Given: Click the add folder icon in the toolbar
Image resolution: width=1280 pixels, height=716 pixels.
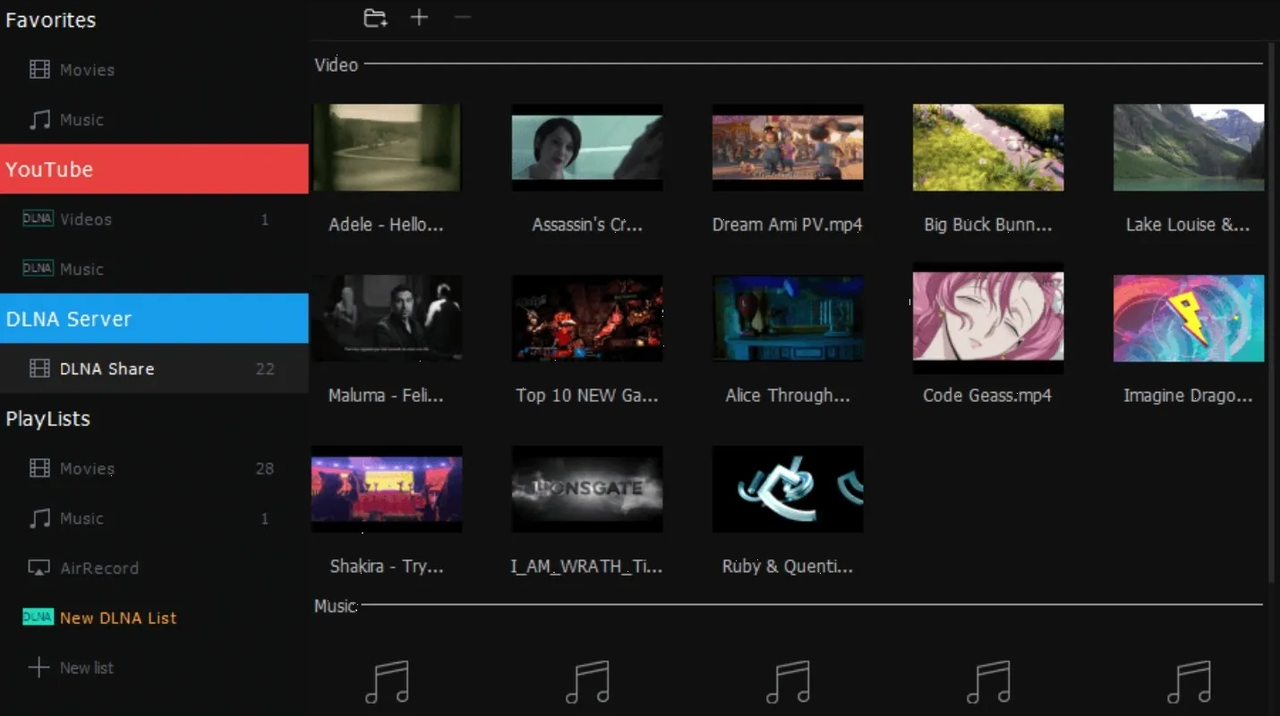Looking at the screenshot, I should point(375,18).
